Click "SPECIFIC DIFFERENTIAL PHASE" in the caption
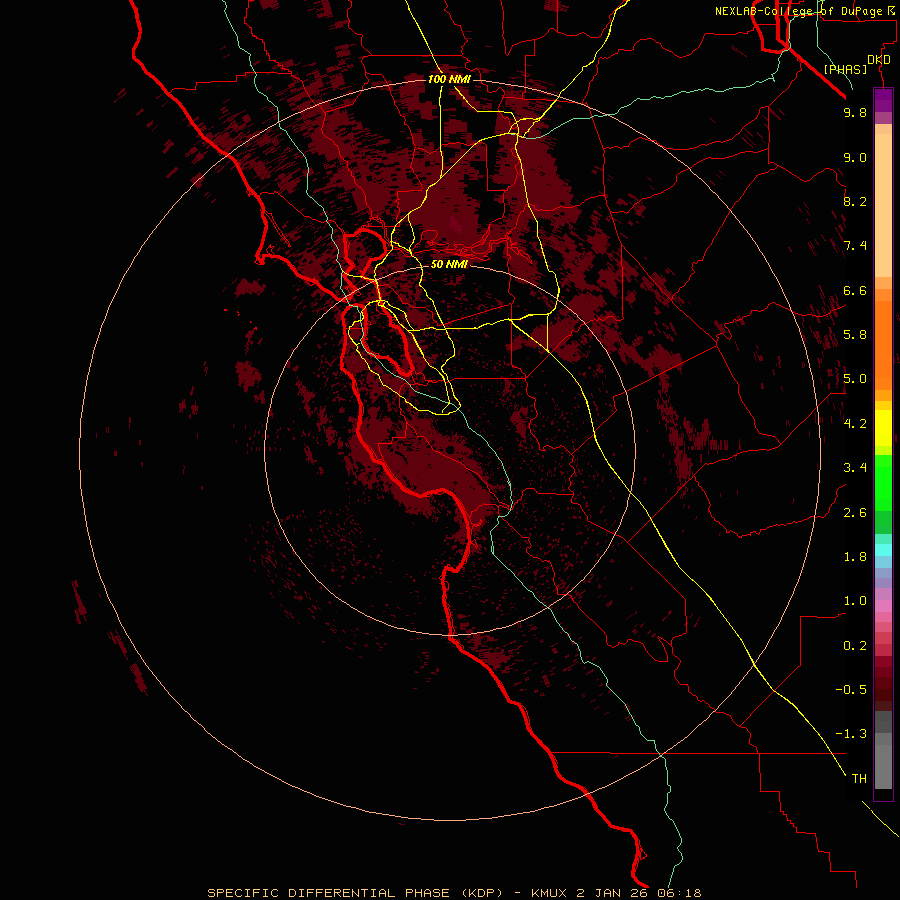The height and width of the screenshot is (900, 900). [329, 893]
